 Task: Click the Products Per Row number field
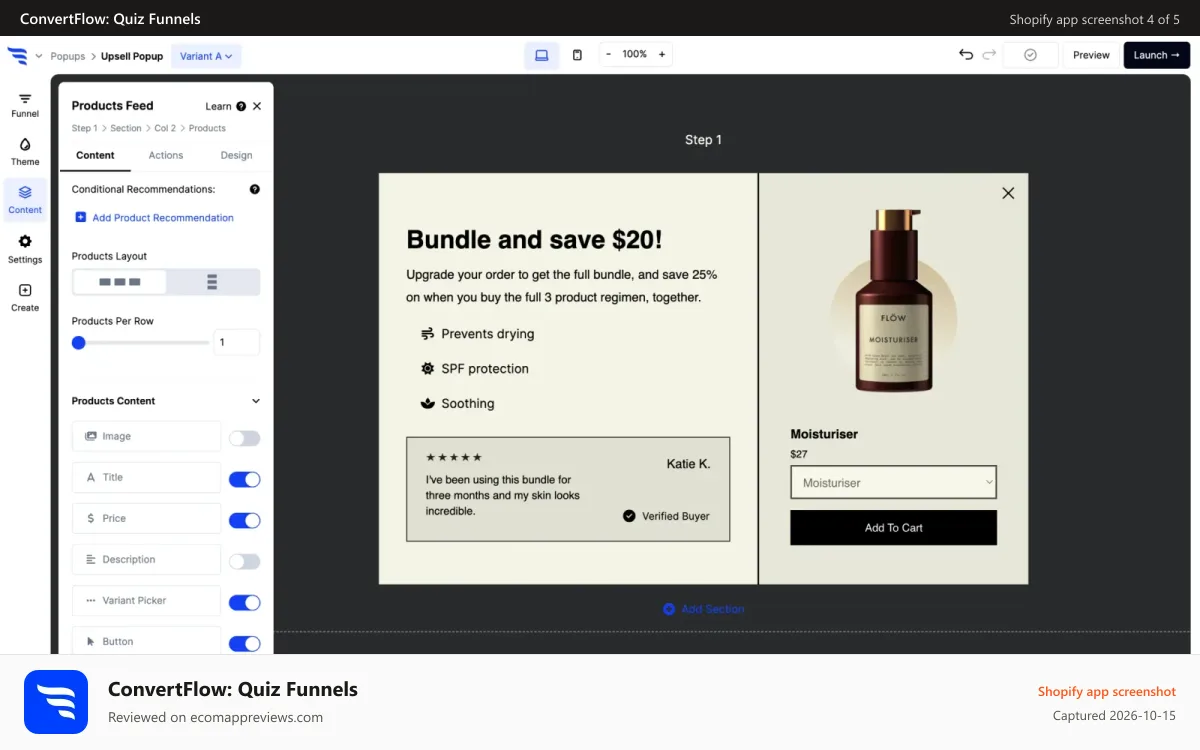coord(236,342)
